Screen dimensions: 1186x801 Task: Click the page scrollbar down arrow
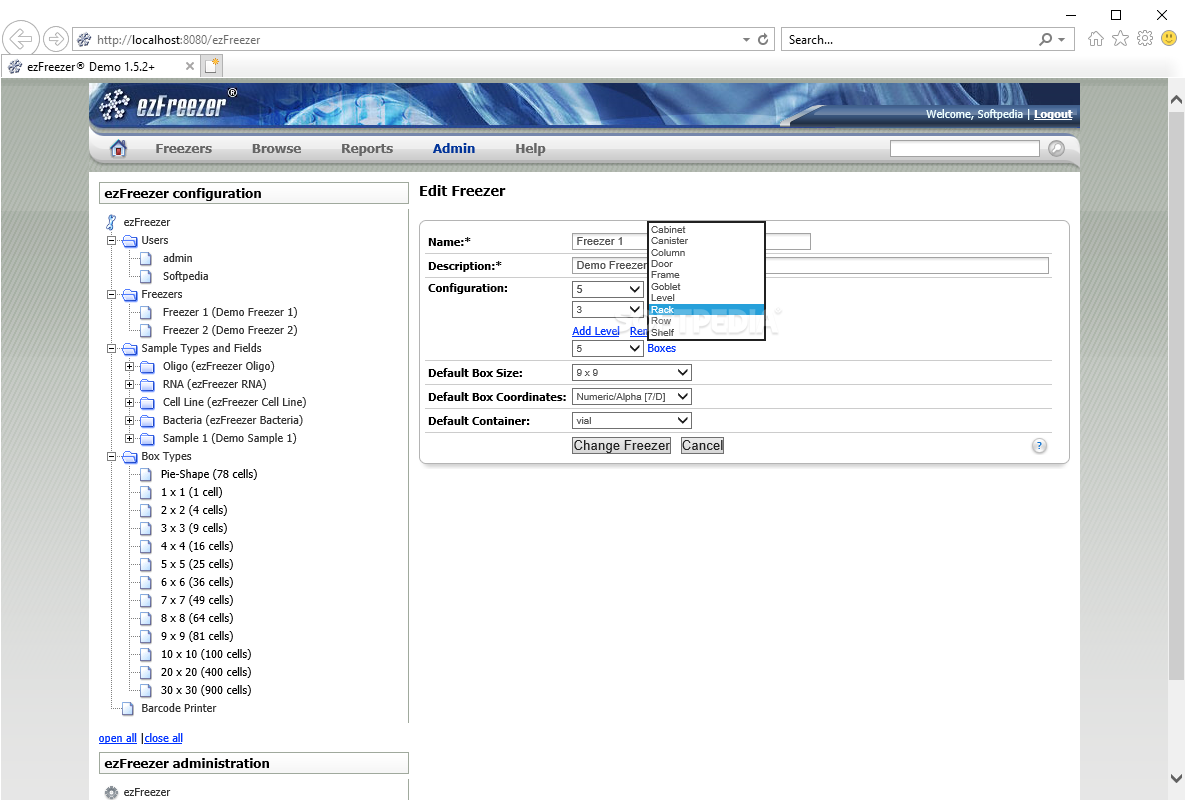[1176, 778]
